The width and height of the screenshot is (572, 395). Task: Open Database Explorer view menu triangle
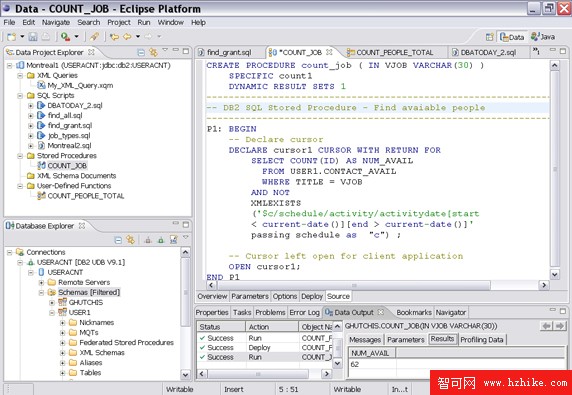(x=186, y=238)
